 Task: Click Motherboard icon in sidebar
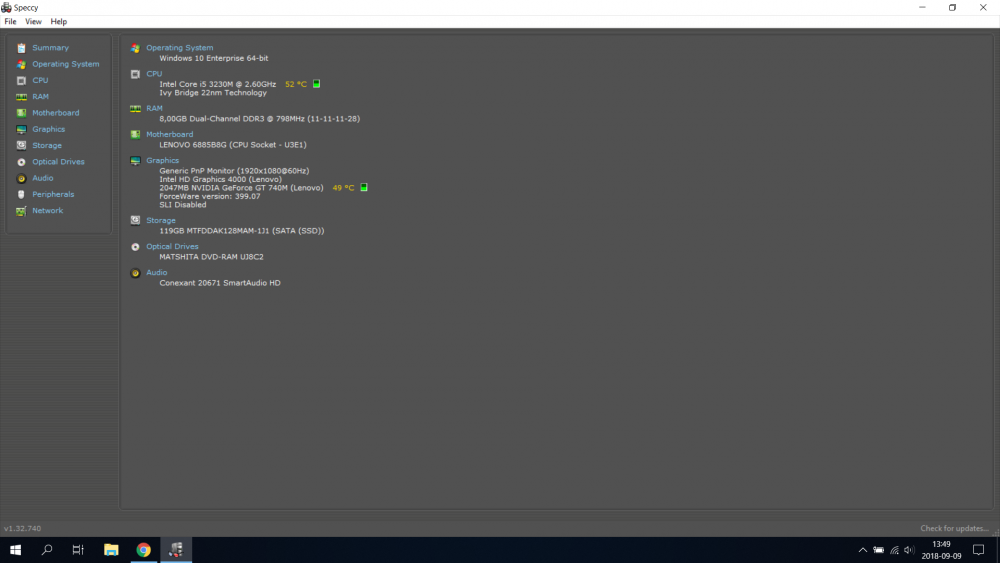click(x=21, y=113)
